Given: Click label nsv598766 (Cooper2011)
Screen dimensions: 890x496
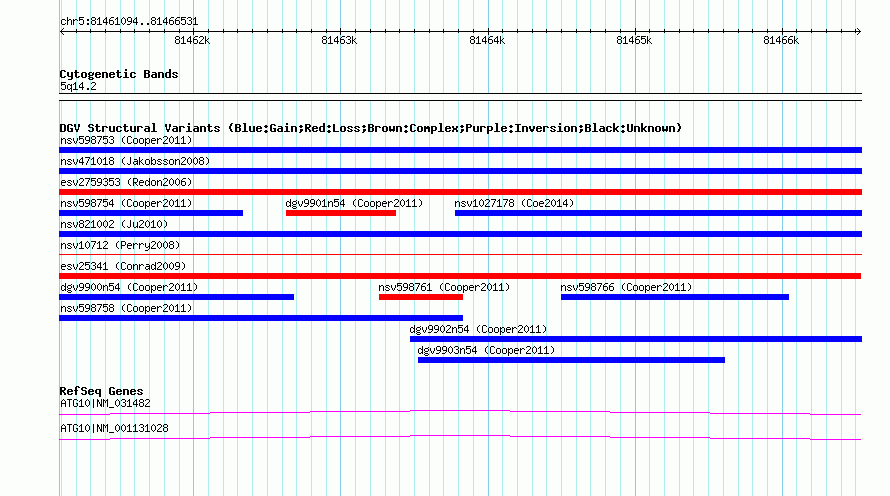Looking at the screenshot, I should [626, 287].
